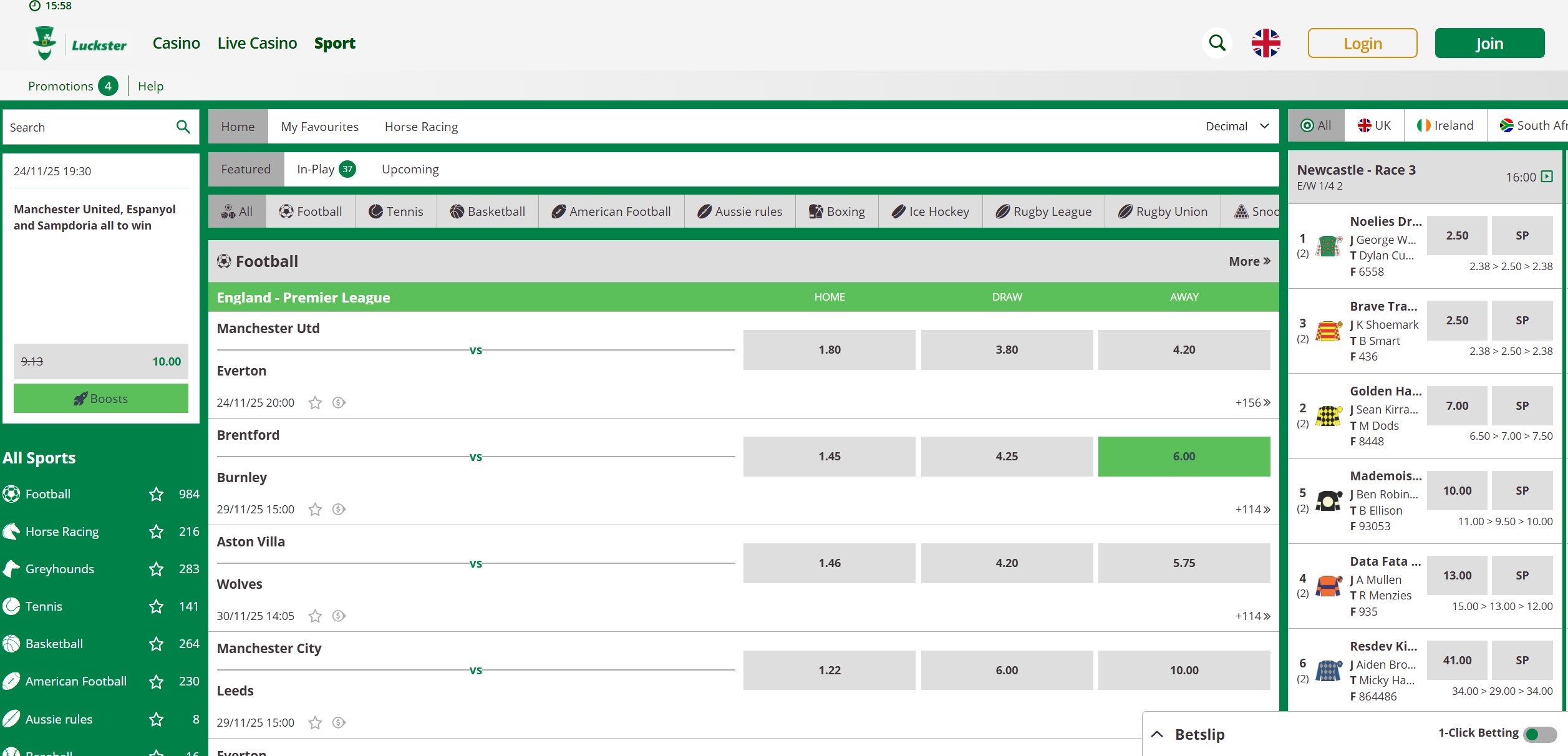Collapse the Betslip panel chevron
This screenshot has height=756, width=1568.
[x=1158, y=734]
